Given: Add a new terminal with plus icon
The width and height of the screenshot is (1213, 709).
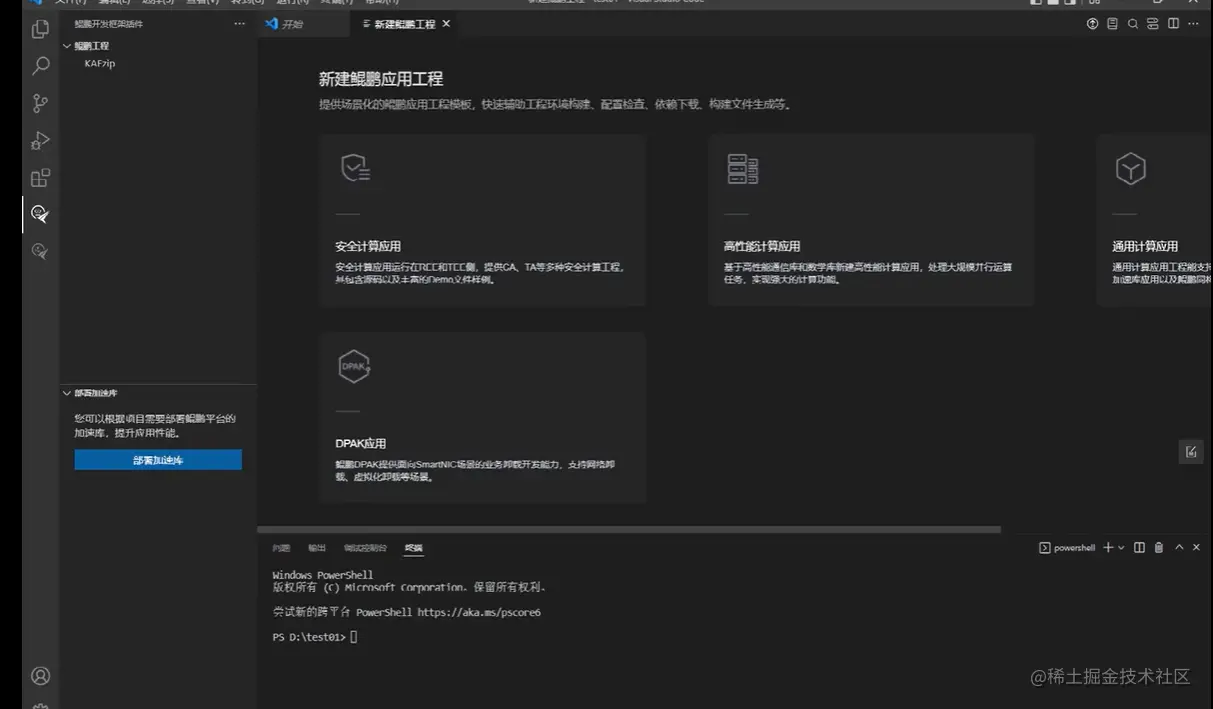Looking at the screenshot, I should [x=1108, y=547].
